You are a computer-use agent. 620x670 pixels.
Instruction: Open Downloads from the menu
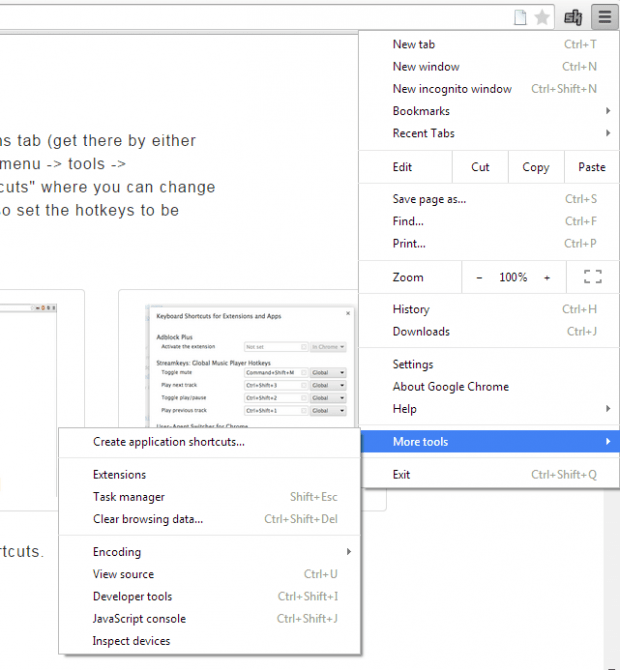pos(489,332)
